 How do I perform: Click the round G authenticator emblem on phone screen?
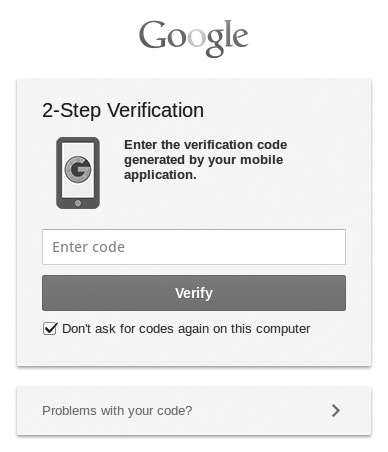coord(78,170)
